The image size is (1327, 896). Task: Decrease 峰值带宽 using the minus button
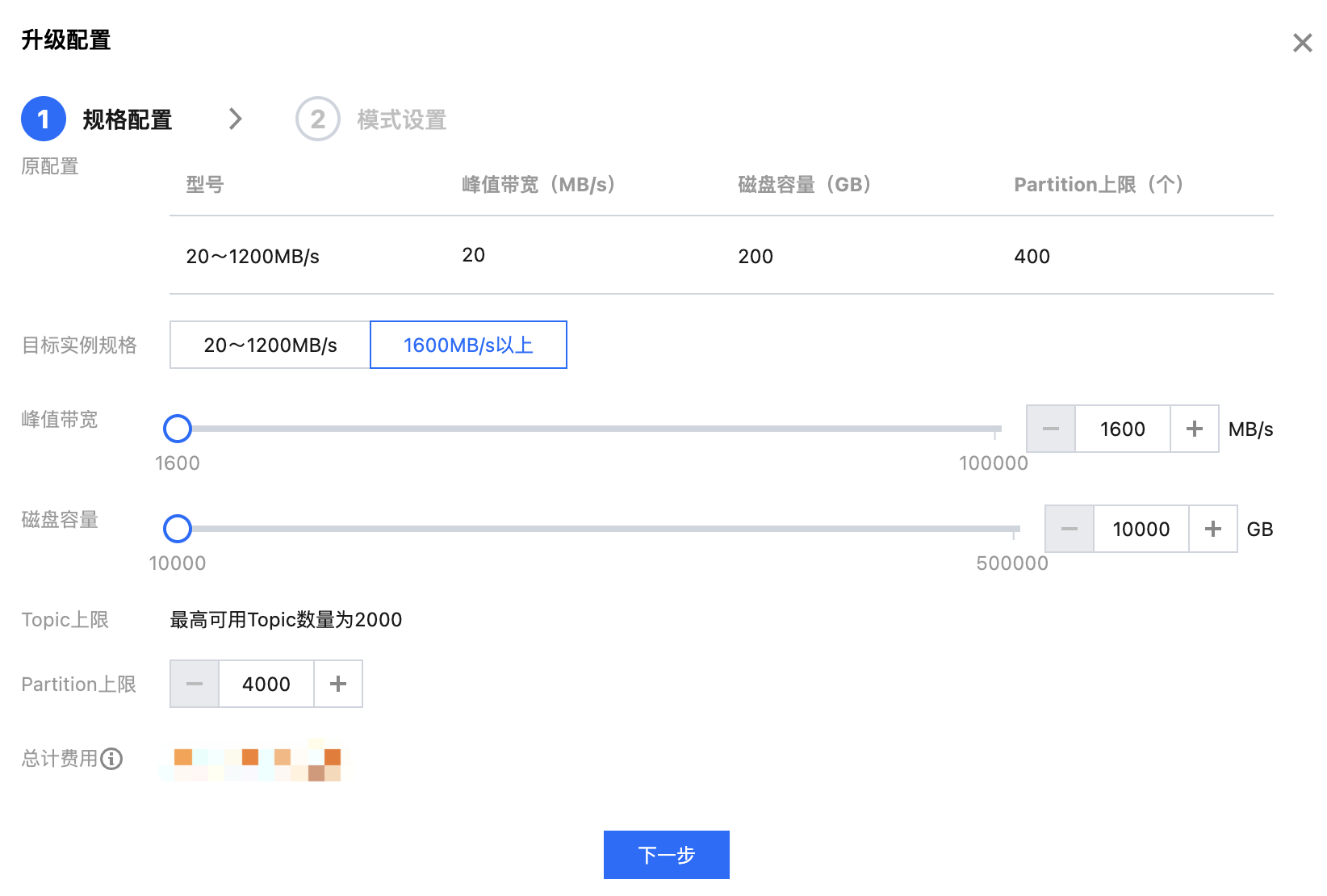(1050, 429)
